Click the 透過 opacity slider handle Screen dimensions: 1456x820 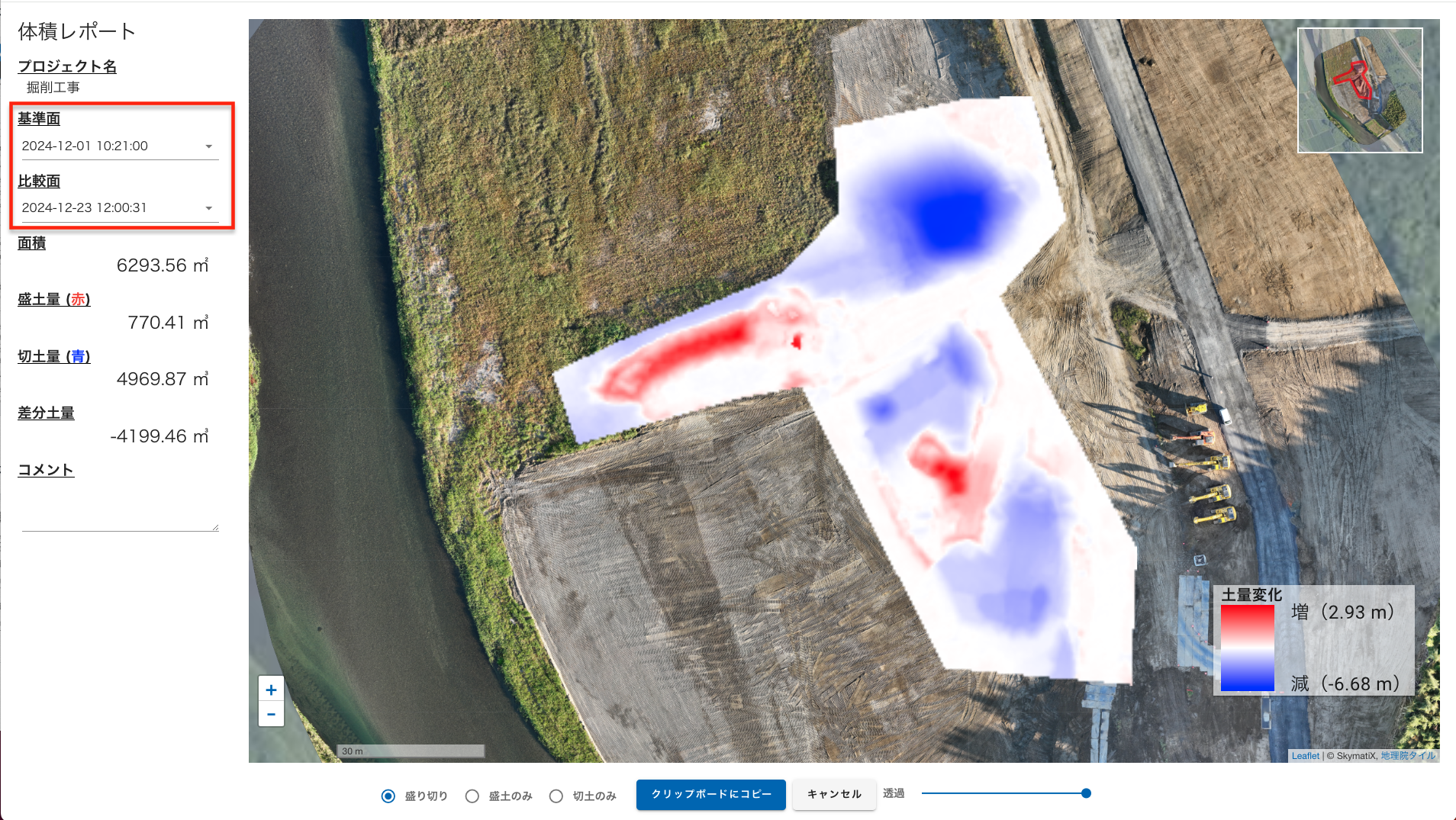coord(1086,793)
